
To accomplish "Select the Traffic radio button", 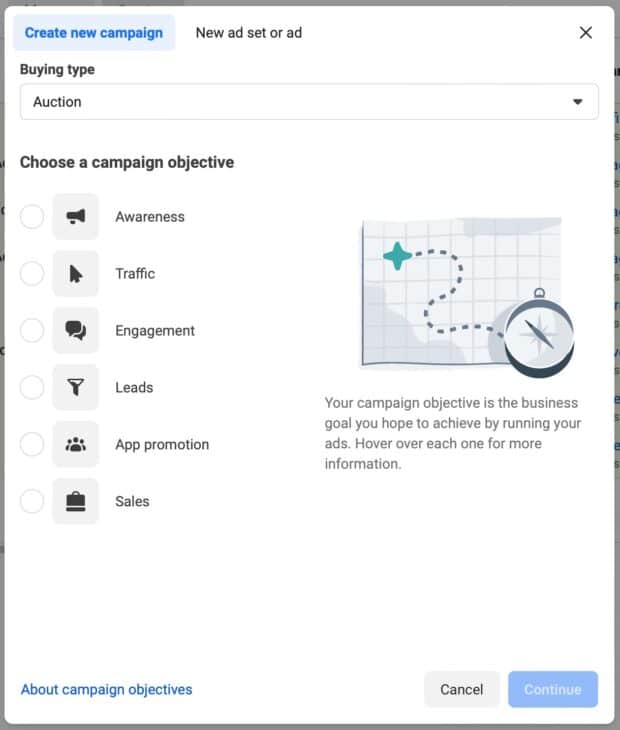I will click(x=32, y=274).
